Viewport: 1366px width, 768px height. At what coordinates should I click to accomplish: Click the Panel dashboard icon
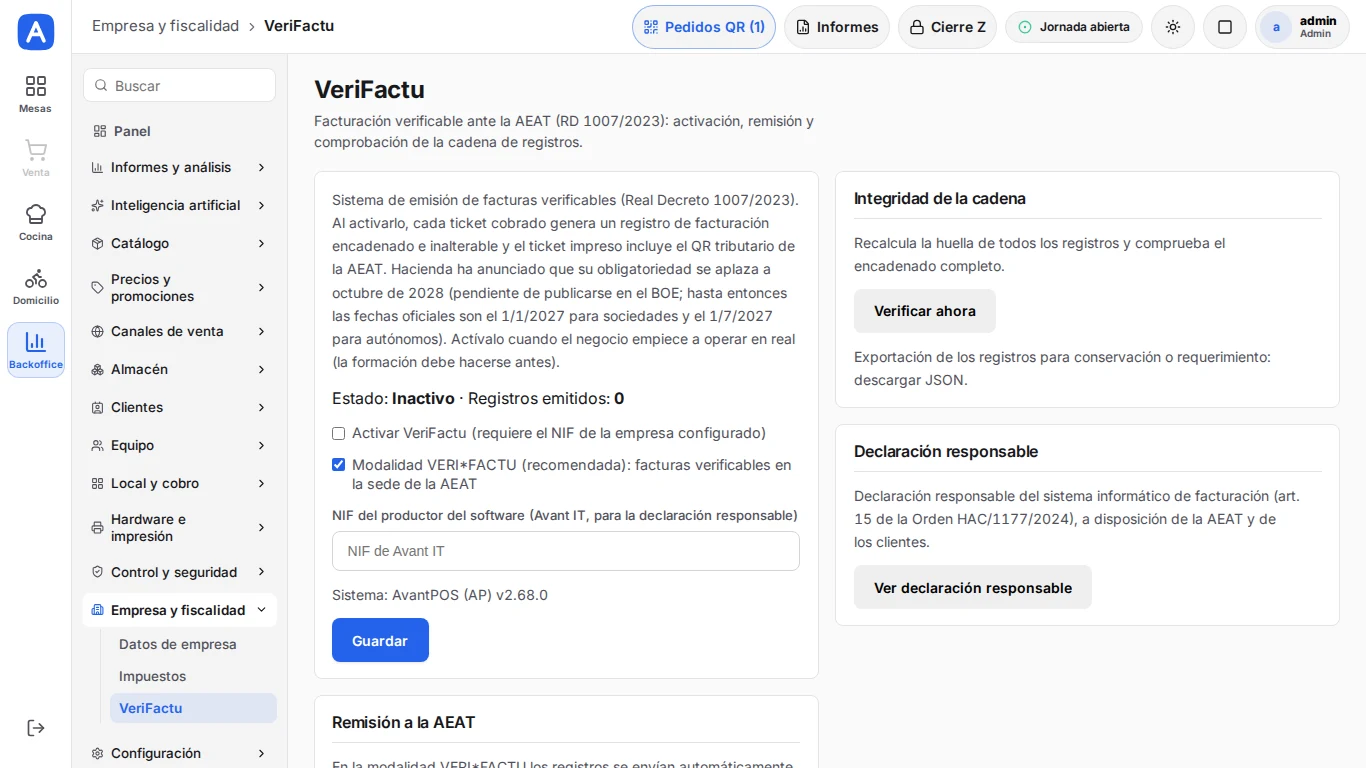pyautogui.click(x=99, y=131)
